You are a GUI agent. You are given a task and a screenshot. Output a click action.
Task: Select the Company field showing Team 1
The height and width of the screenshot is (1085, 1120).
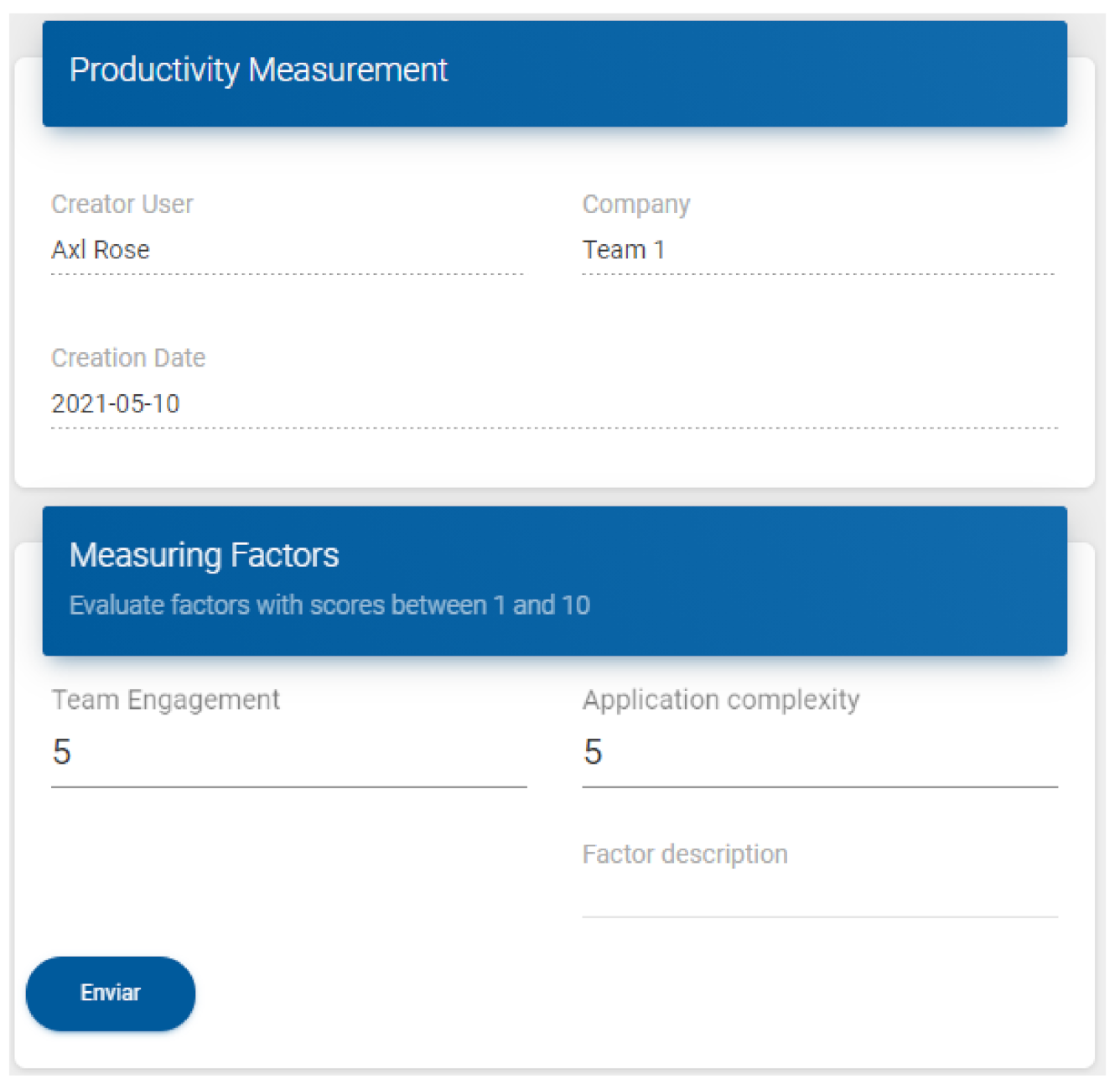point(817,250)
